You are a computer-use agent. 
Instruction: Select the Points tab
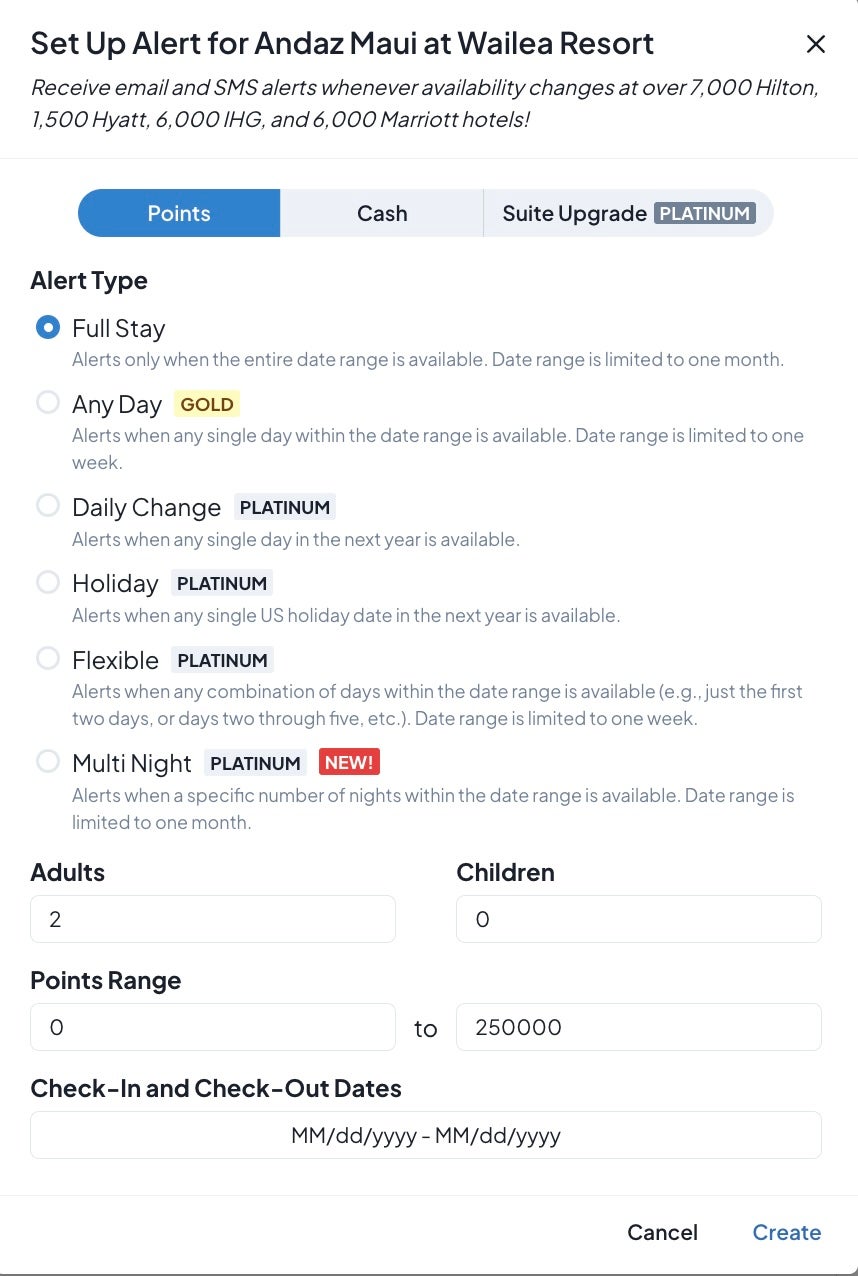[x=179, y=213]
